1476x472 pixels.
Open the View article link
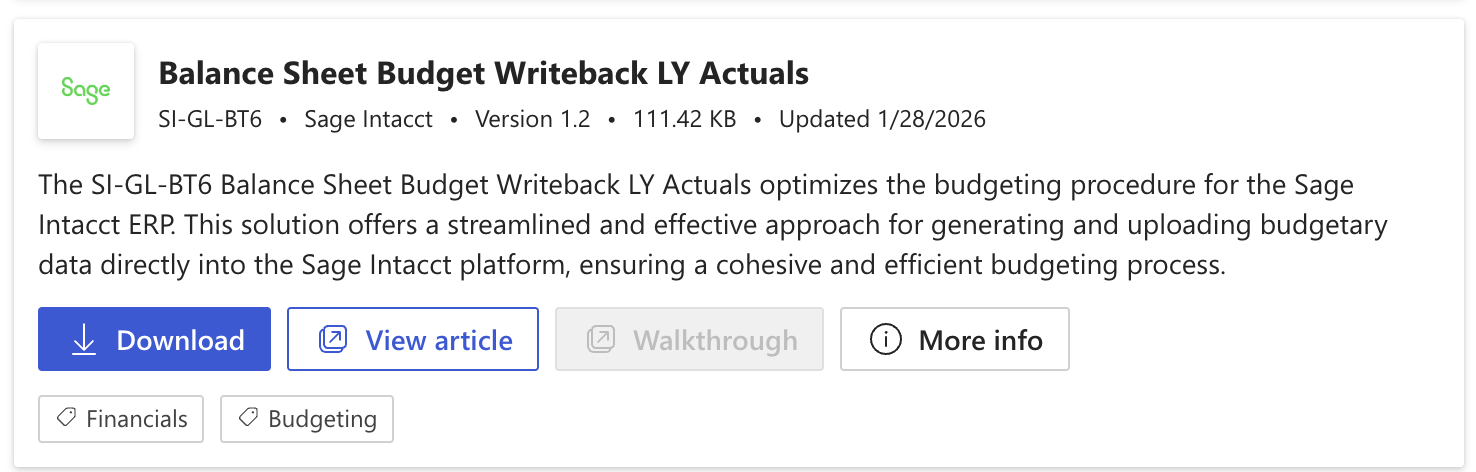tap(413, 340)
